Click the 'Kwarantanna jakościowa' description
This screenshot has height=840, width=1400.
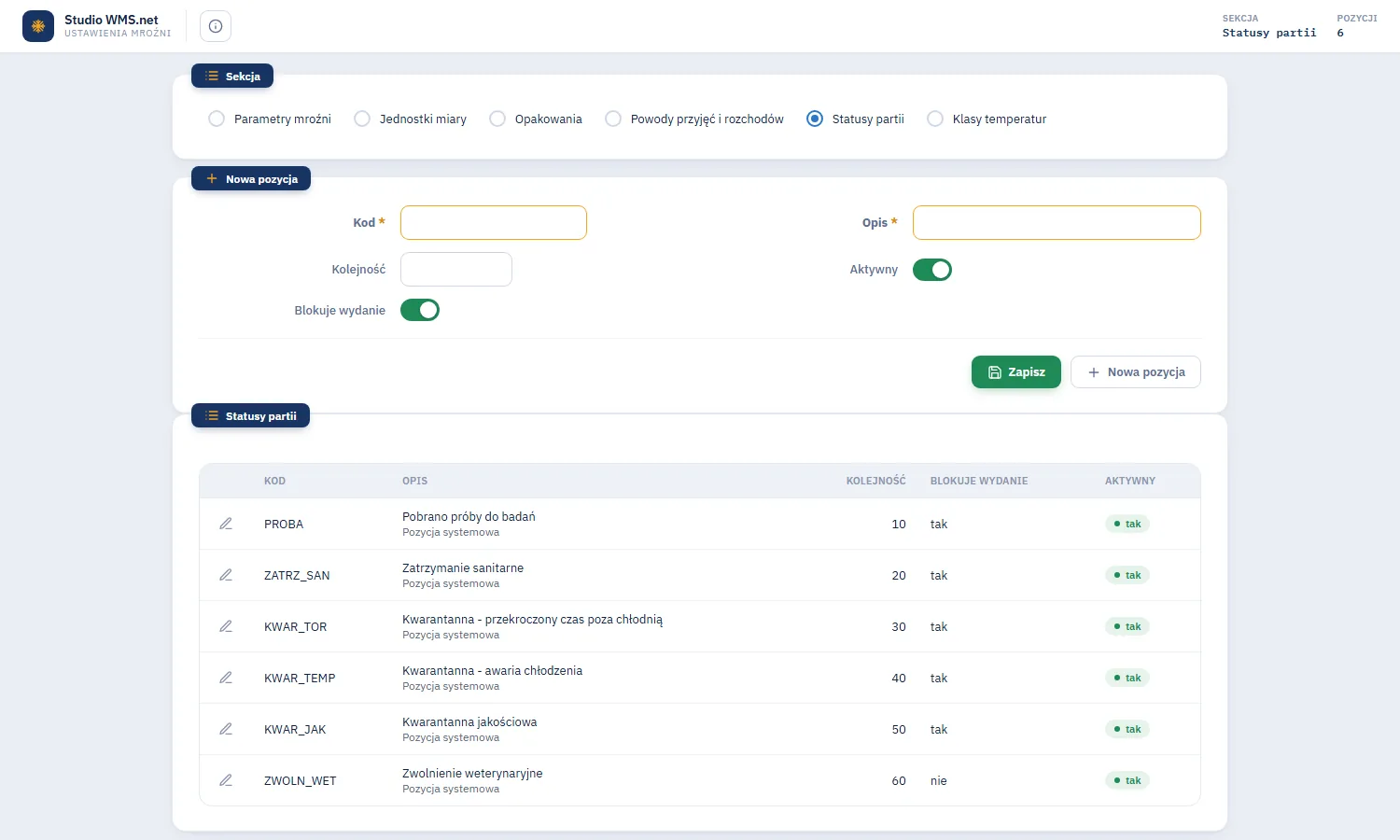(x=469, y=721)
